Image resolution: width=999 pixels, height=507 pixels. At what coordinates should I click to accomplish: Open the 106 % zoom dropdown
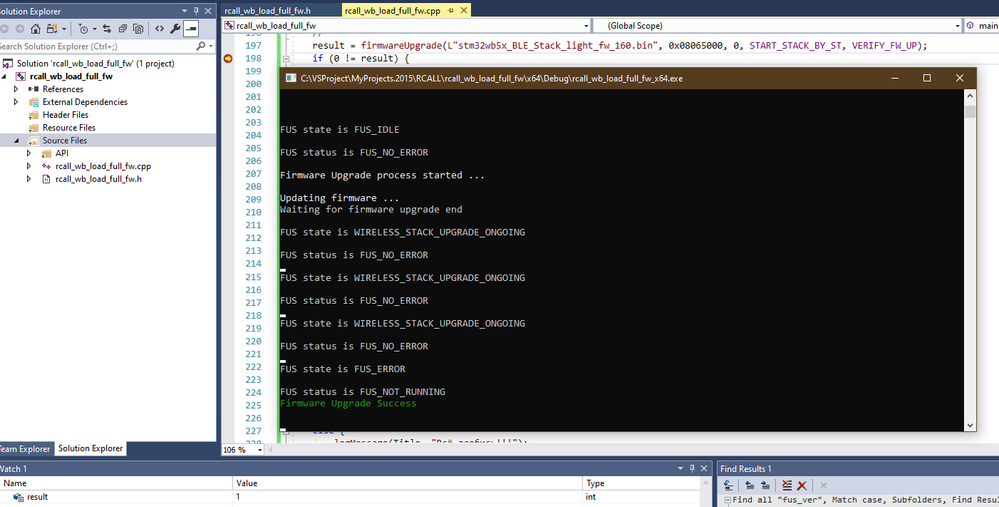click(x=259, y=450)
